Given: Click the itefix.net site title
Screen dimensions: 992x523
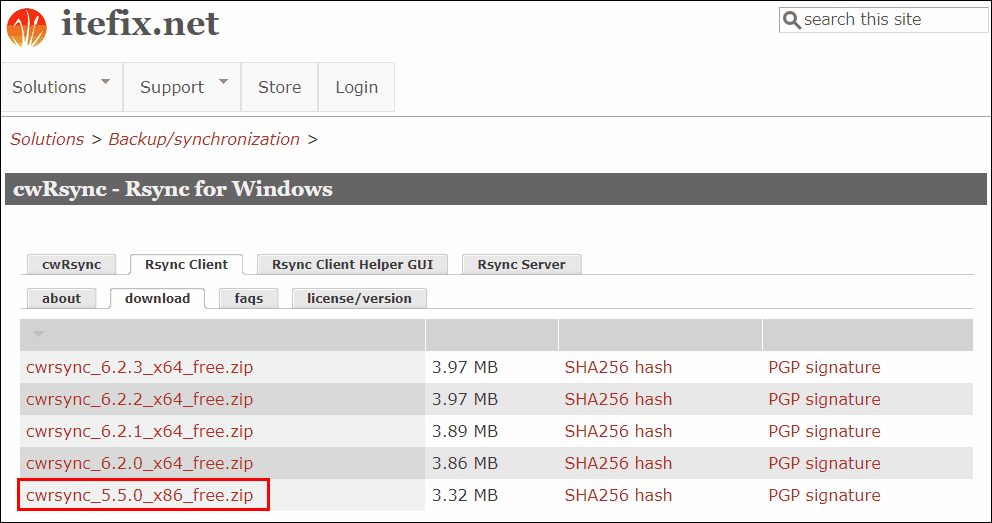Looking at the screenshot, I should (140, 24).
